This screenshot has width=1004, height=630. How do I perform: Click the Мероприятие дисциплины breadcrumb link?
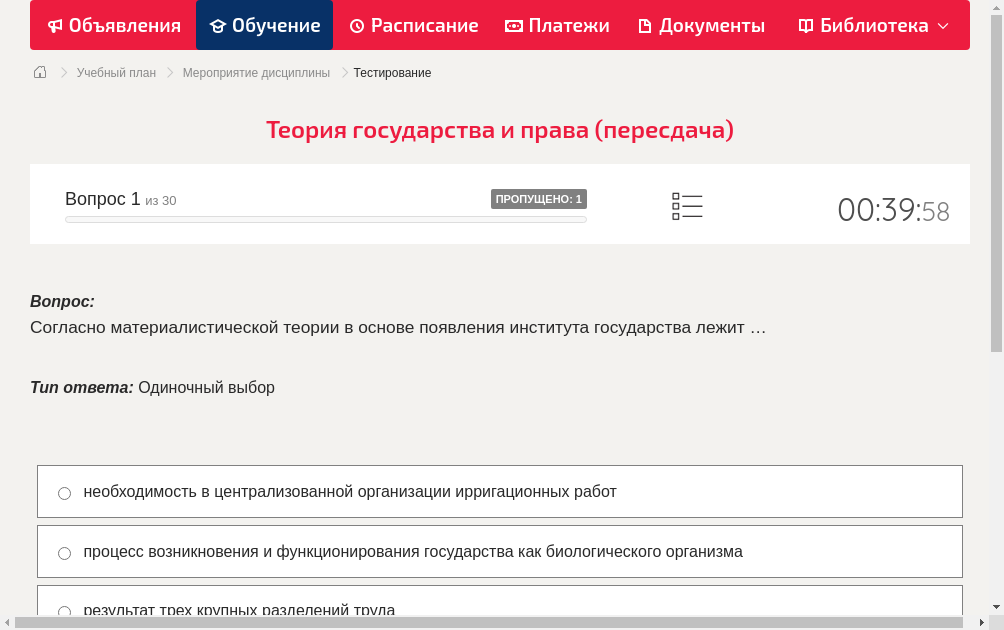pyautogui.click(x=256, y=72)
